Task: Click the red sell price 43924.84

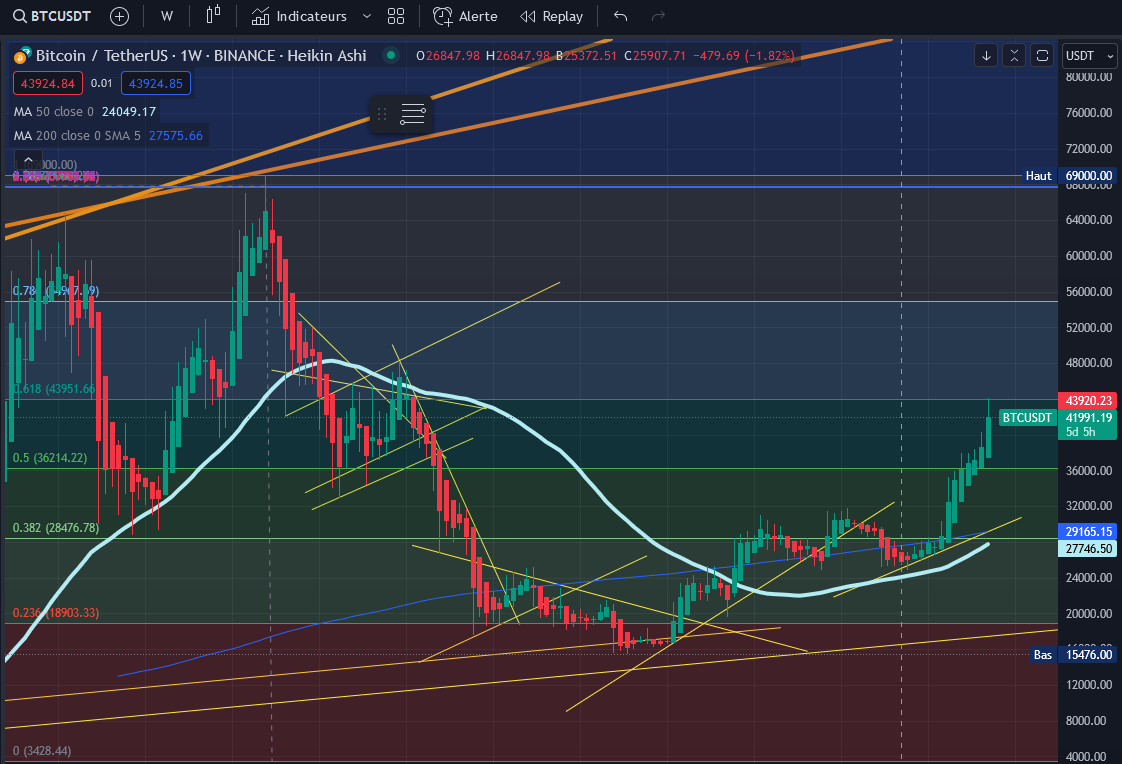Action: [x=48, y=83]
